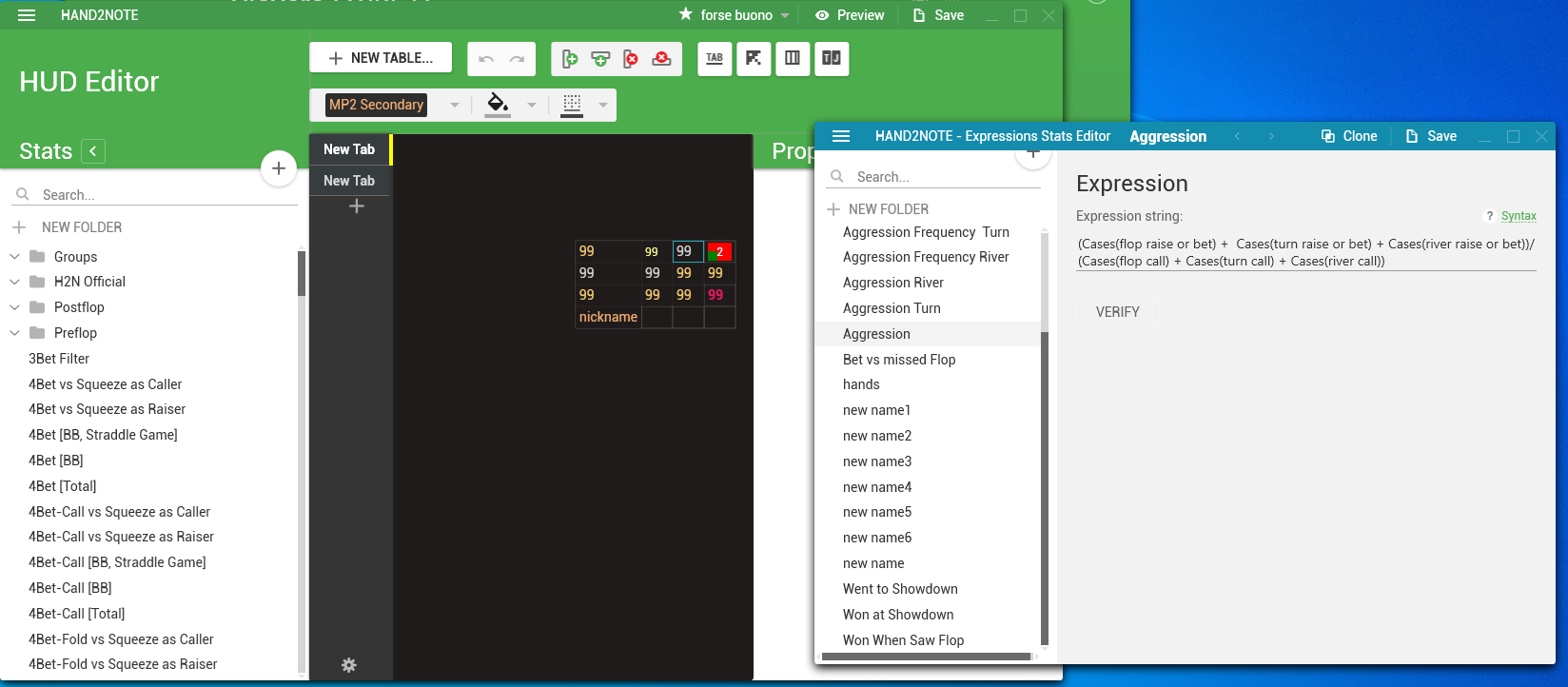Select the Aggression Turn expression
Screen dimensions: 1568x687
(892, 308)
